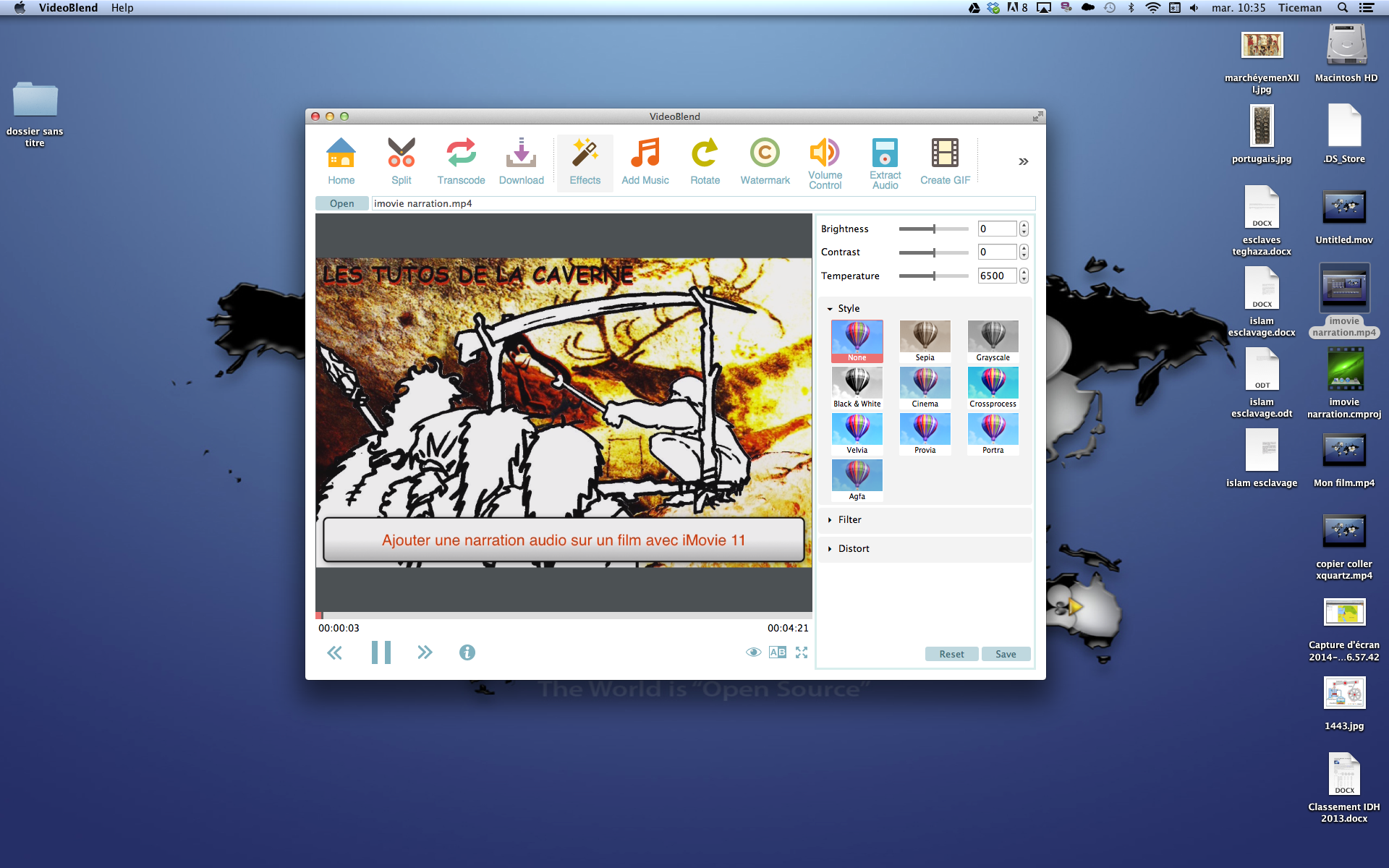The height and width of the screenshot is (868, 1389).
Task: Apply the Portra style
Action: click(993, 434)
